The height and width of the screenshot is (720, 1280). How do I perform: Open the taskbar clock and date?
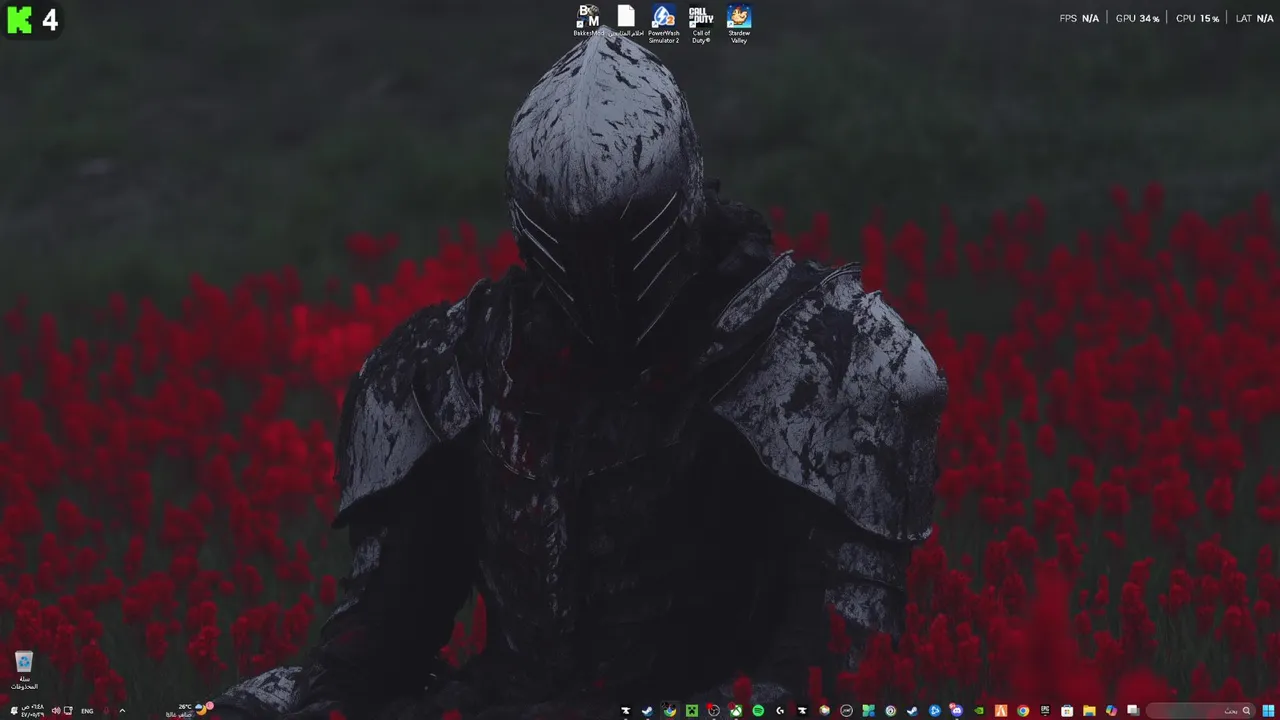pos(33,711)
